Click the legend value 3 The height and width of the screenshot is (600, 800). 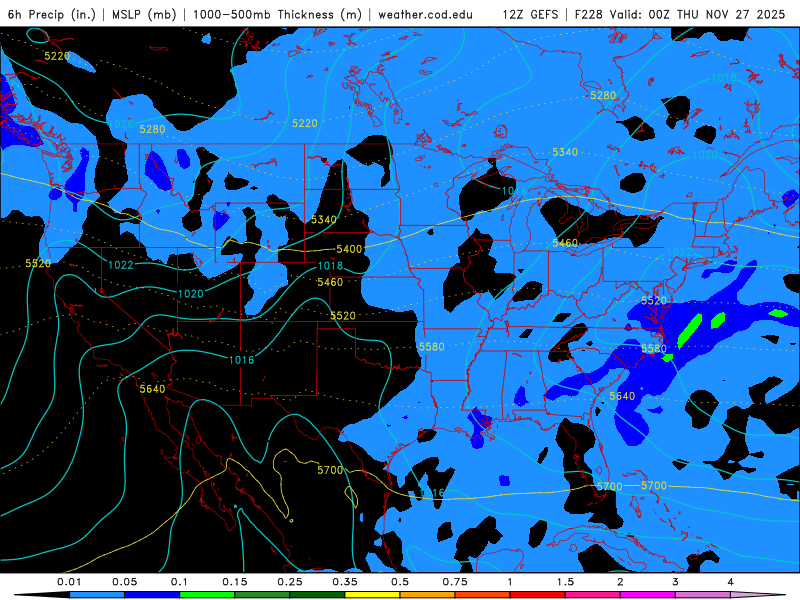675,582
